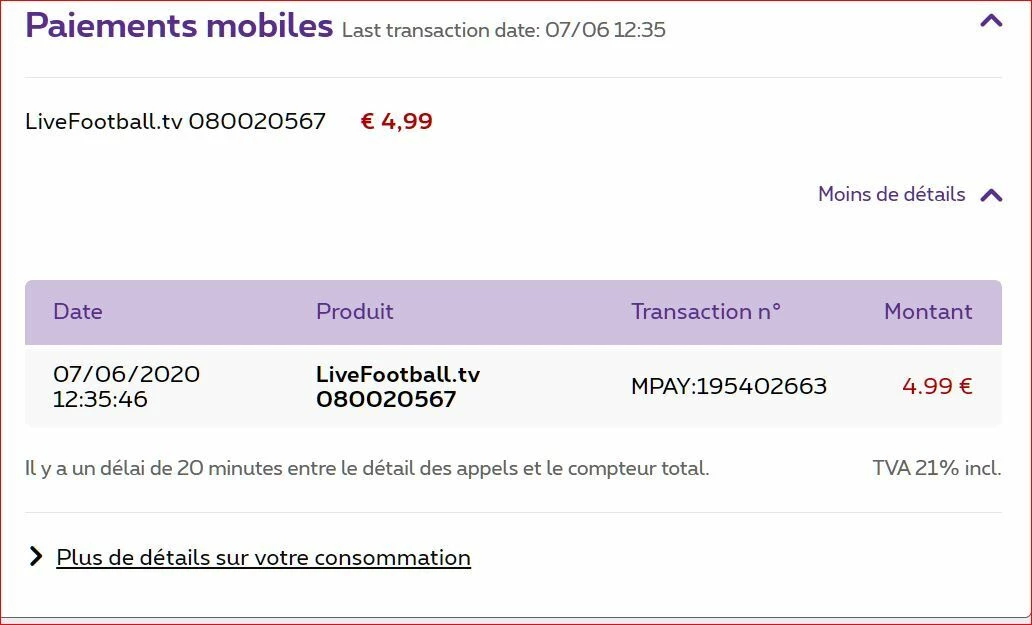The image size is (1032, 625).
Task: Click the Produit column header
Action: coord(355,312)
